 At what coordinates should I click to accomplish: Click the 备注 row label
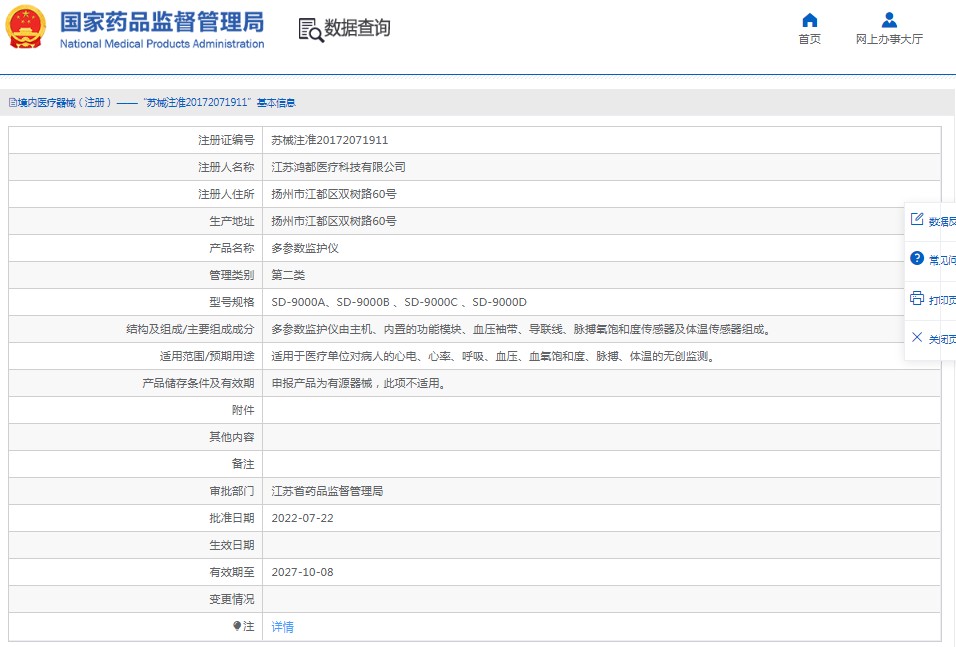pos(243,464)
